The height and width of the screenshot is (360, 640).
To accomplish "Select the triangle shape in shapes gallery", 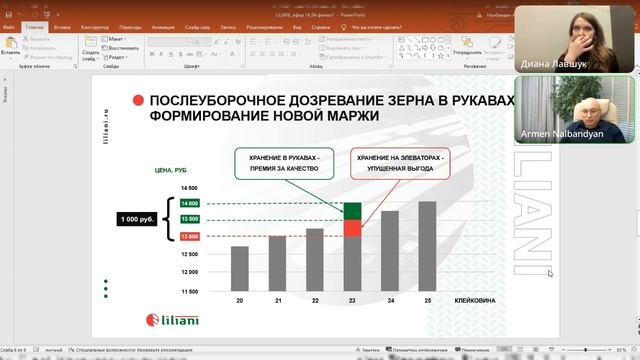I will tap(402, 48).
